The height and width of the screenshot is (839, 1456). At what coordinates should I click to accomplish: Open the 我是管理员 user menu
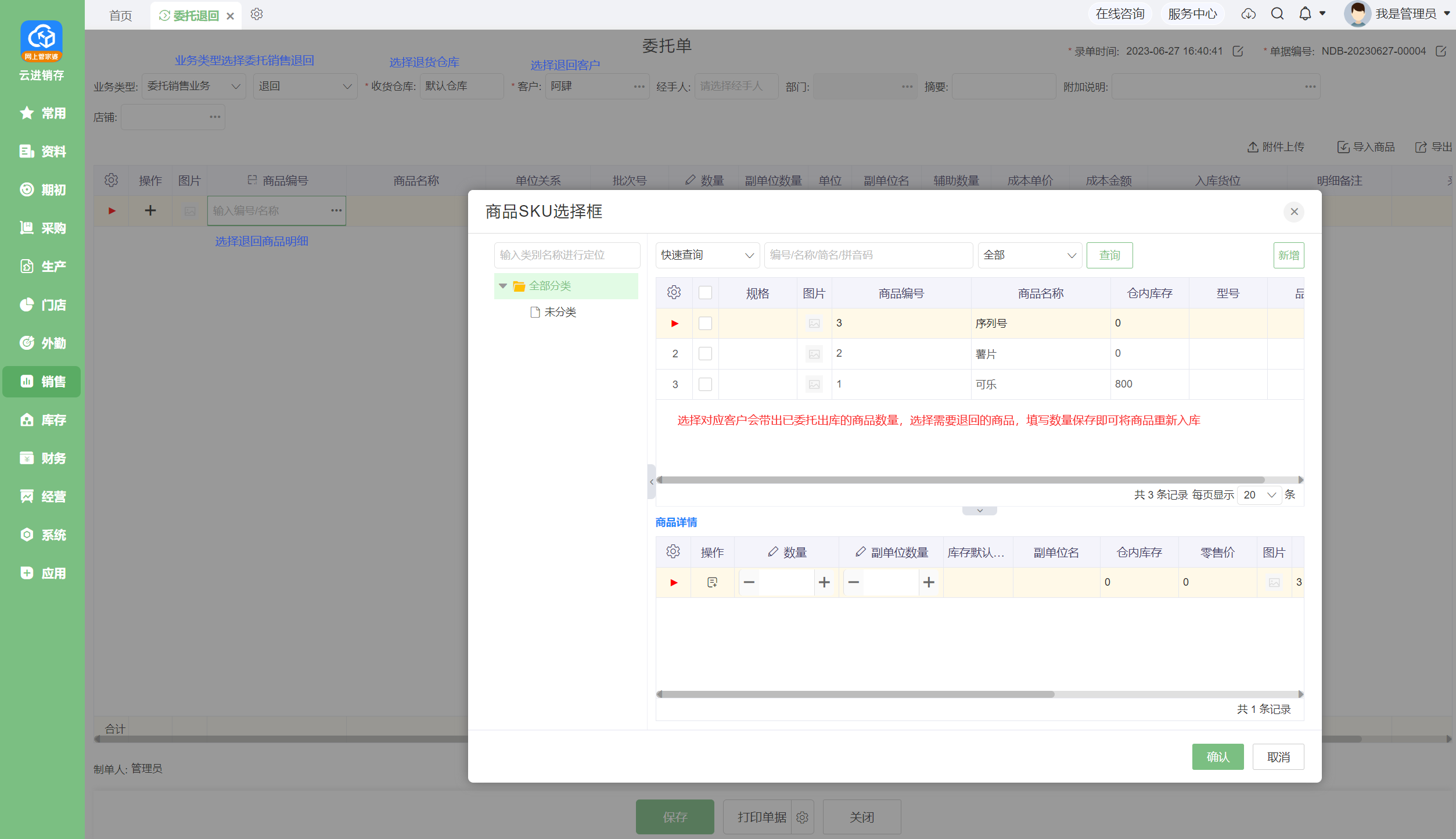tap(1398, 14)
